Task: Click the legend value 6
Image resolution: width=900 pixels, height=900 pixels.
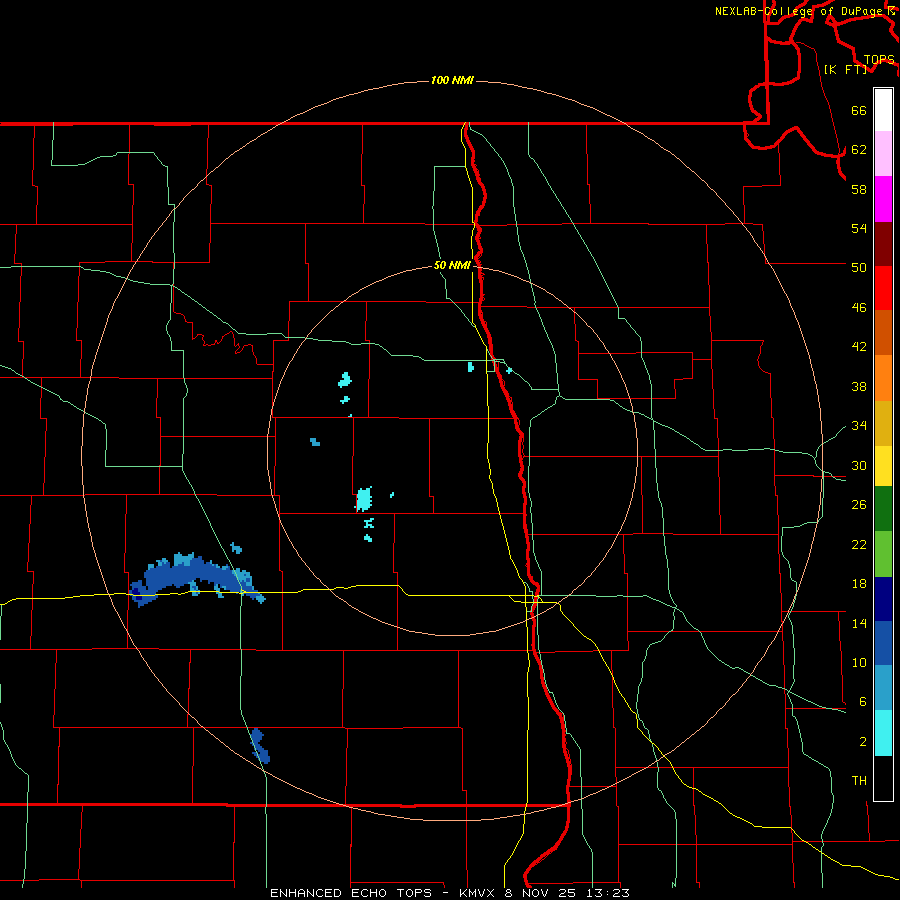Action: 863,701
